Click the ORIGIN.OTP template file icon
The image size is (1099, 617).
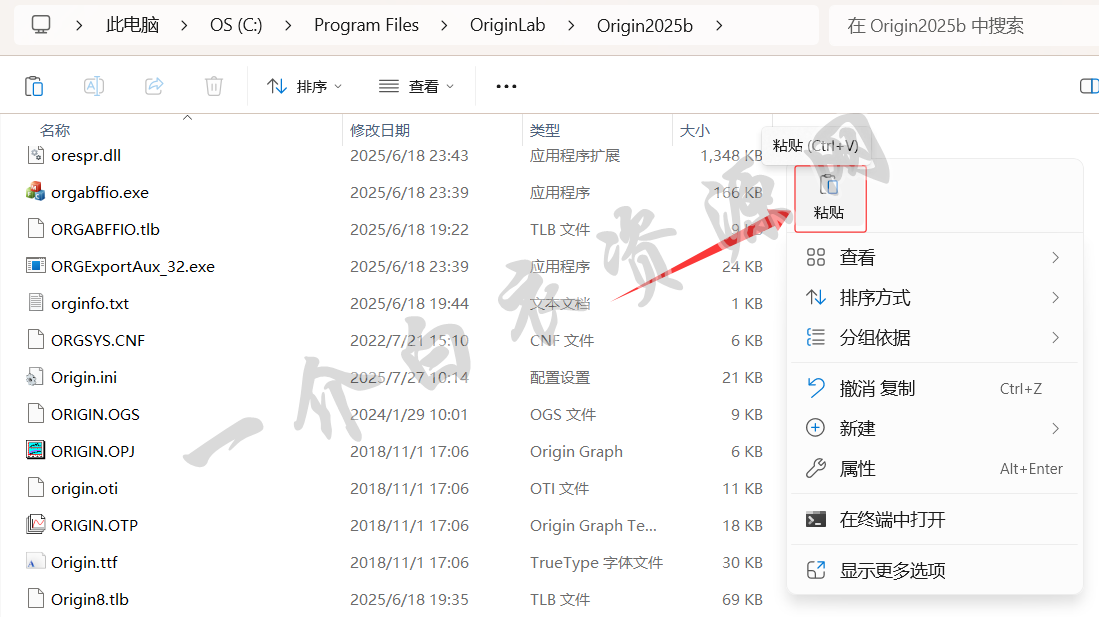click(x=35, y=524)
